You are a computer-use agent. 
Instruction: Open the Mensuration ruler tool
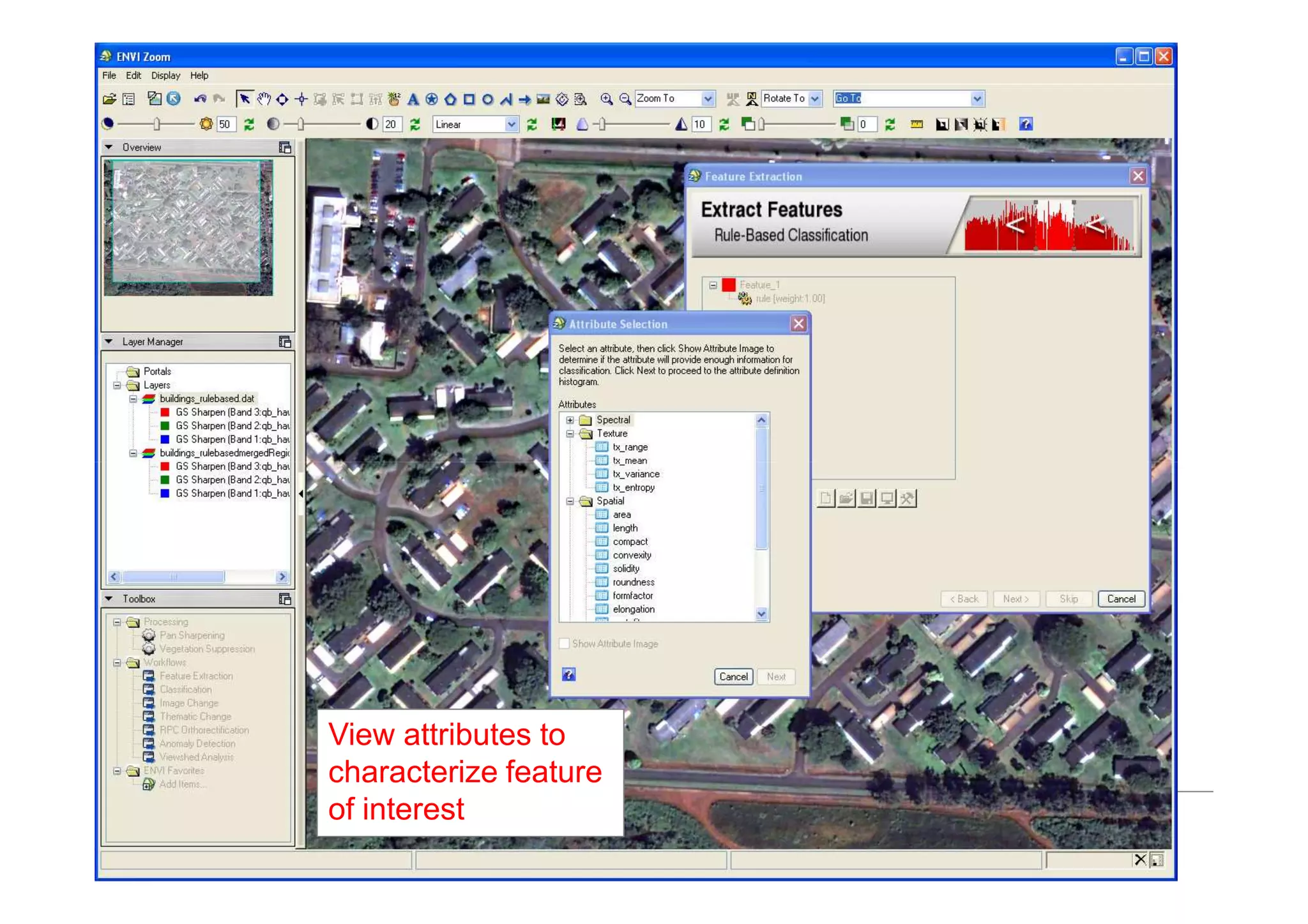(x=916, y=125)
